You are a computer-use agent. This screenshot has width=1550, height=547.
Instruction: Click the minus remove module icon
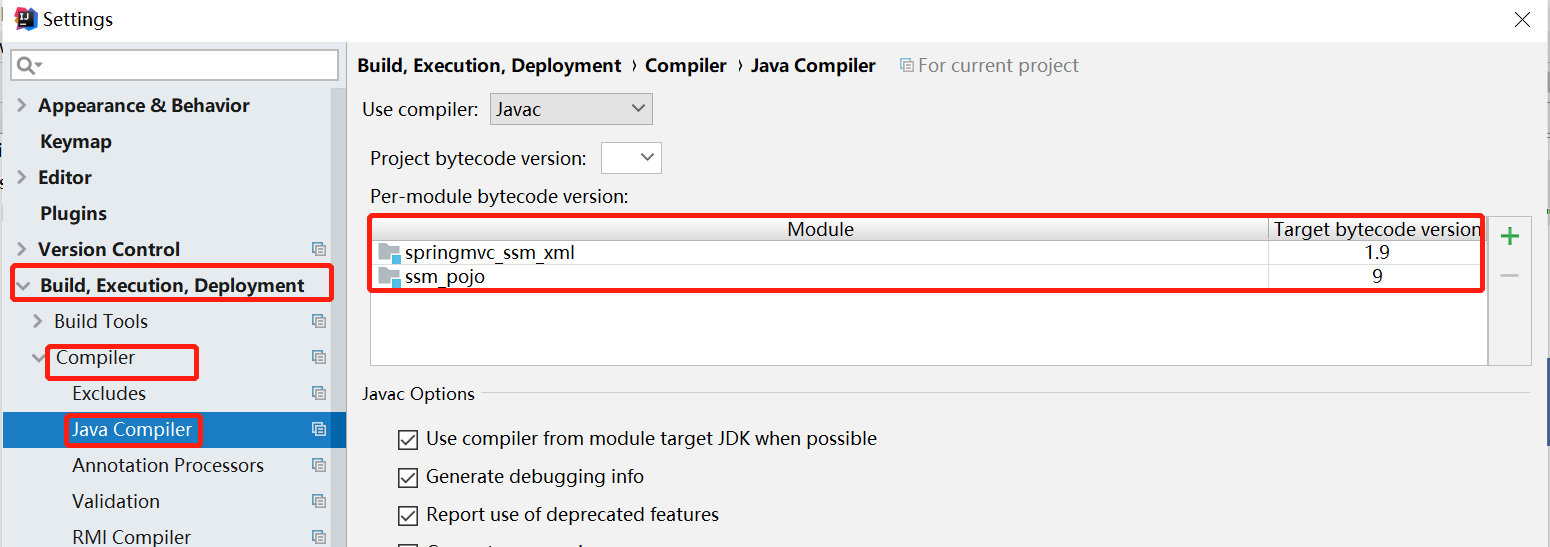[x=1510, y=276]
